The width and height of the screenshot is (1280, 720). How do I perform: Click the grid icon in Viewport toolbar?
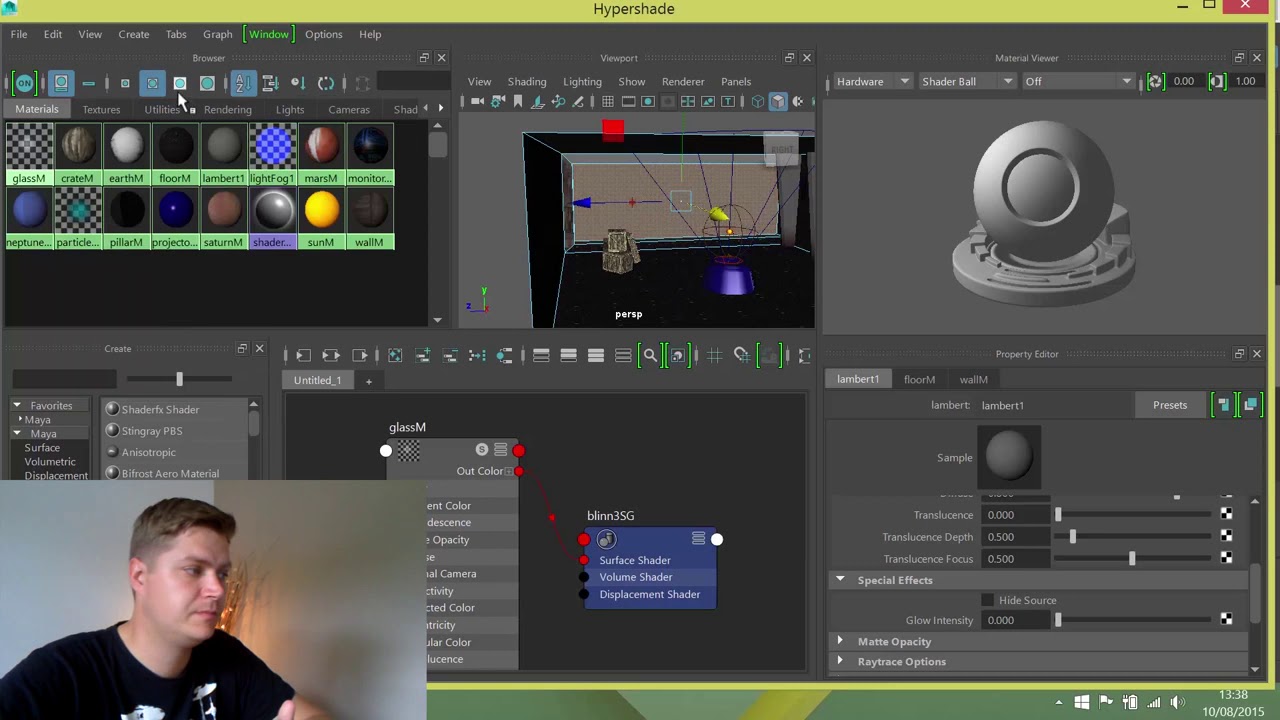(x=607, y=101)
